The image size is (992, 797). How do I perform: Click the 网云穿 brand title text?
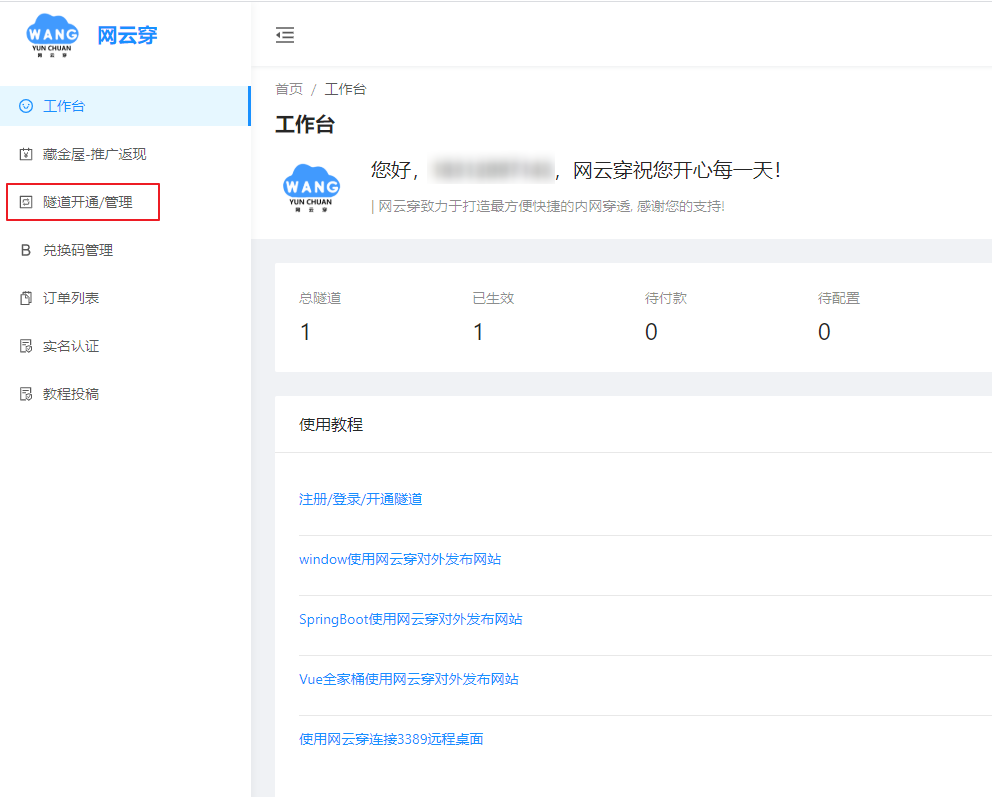point(127,35)
